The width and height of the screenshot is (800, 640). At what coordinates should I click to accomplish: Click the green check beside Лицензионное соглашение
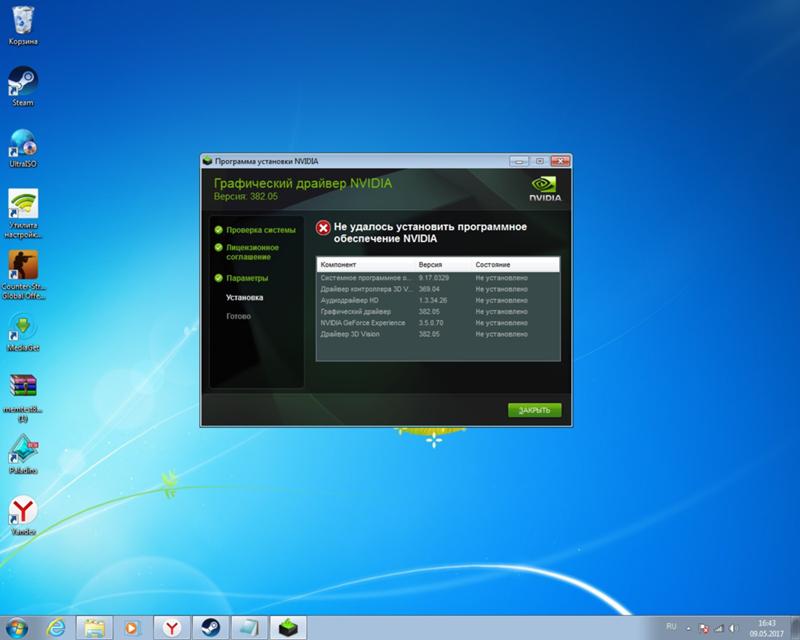(218, 248)
